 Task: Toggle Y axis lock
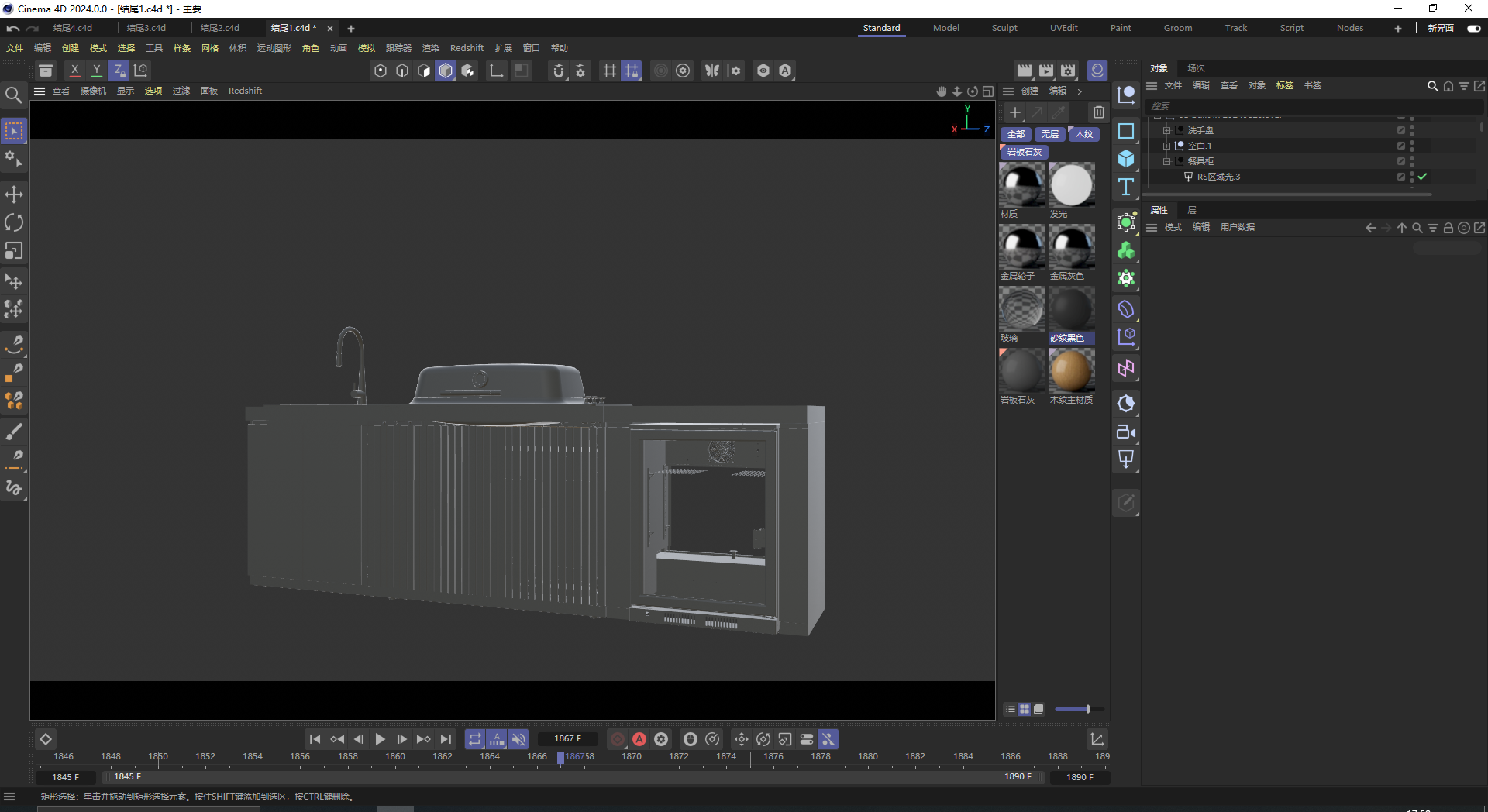(x=97, y=71)
